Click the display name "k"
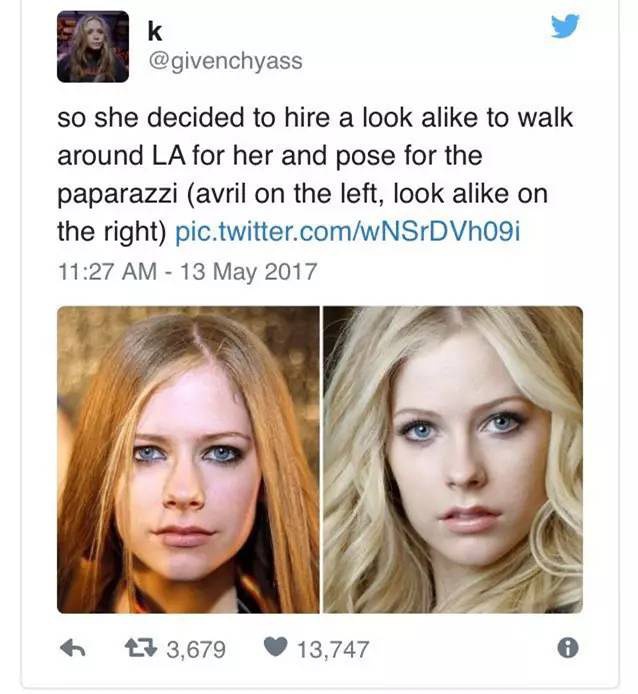The height and width of the screenshot is (694, 638). (154, 31)
